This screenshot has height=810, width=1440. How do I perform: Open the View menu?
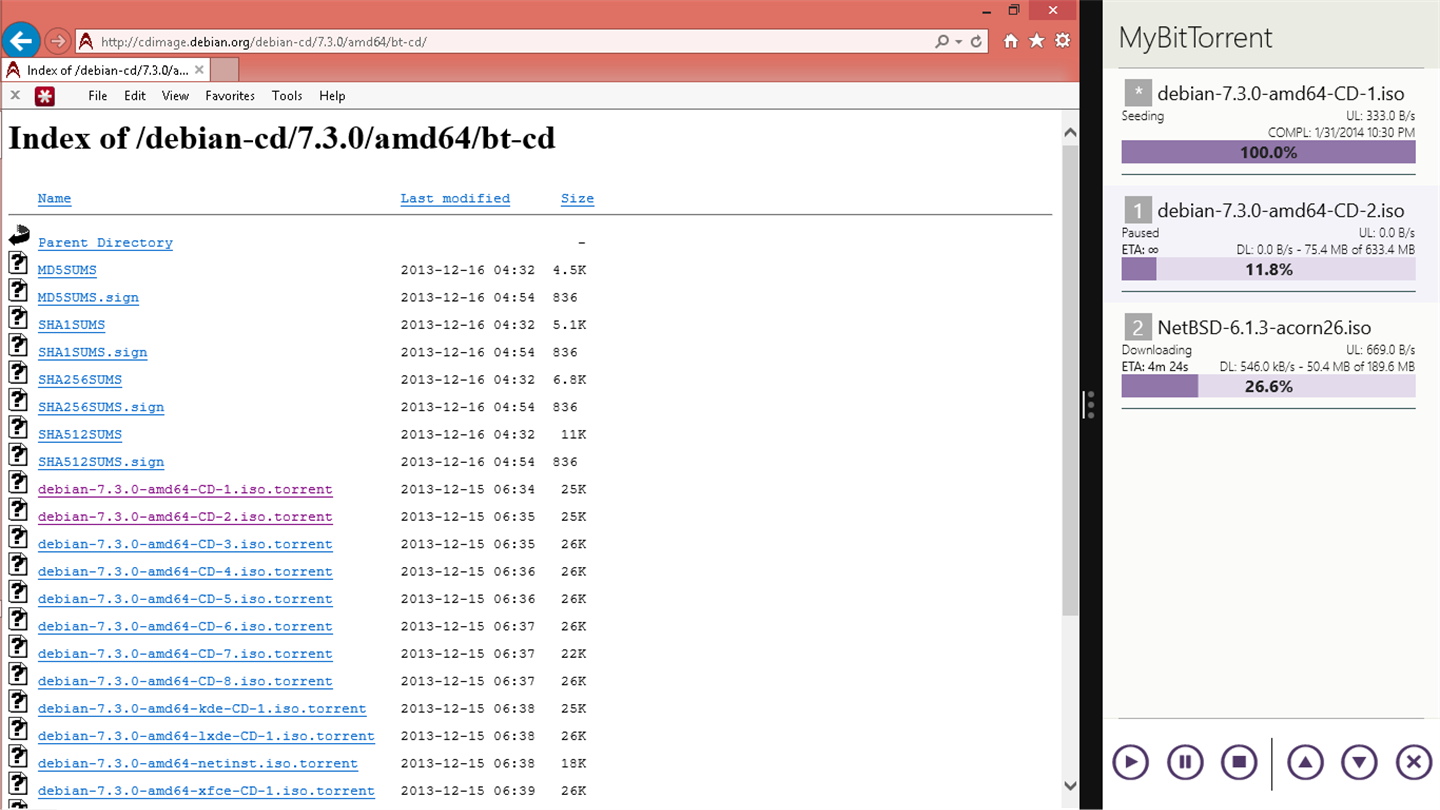pos(175,96)
